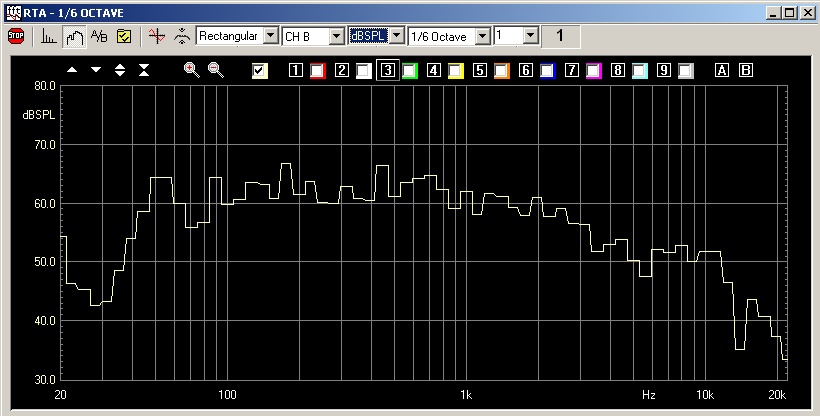Click the A/B compare toolbar icon
The width and height of the screenshot is (820, 416).
tap(99, 36)
